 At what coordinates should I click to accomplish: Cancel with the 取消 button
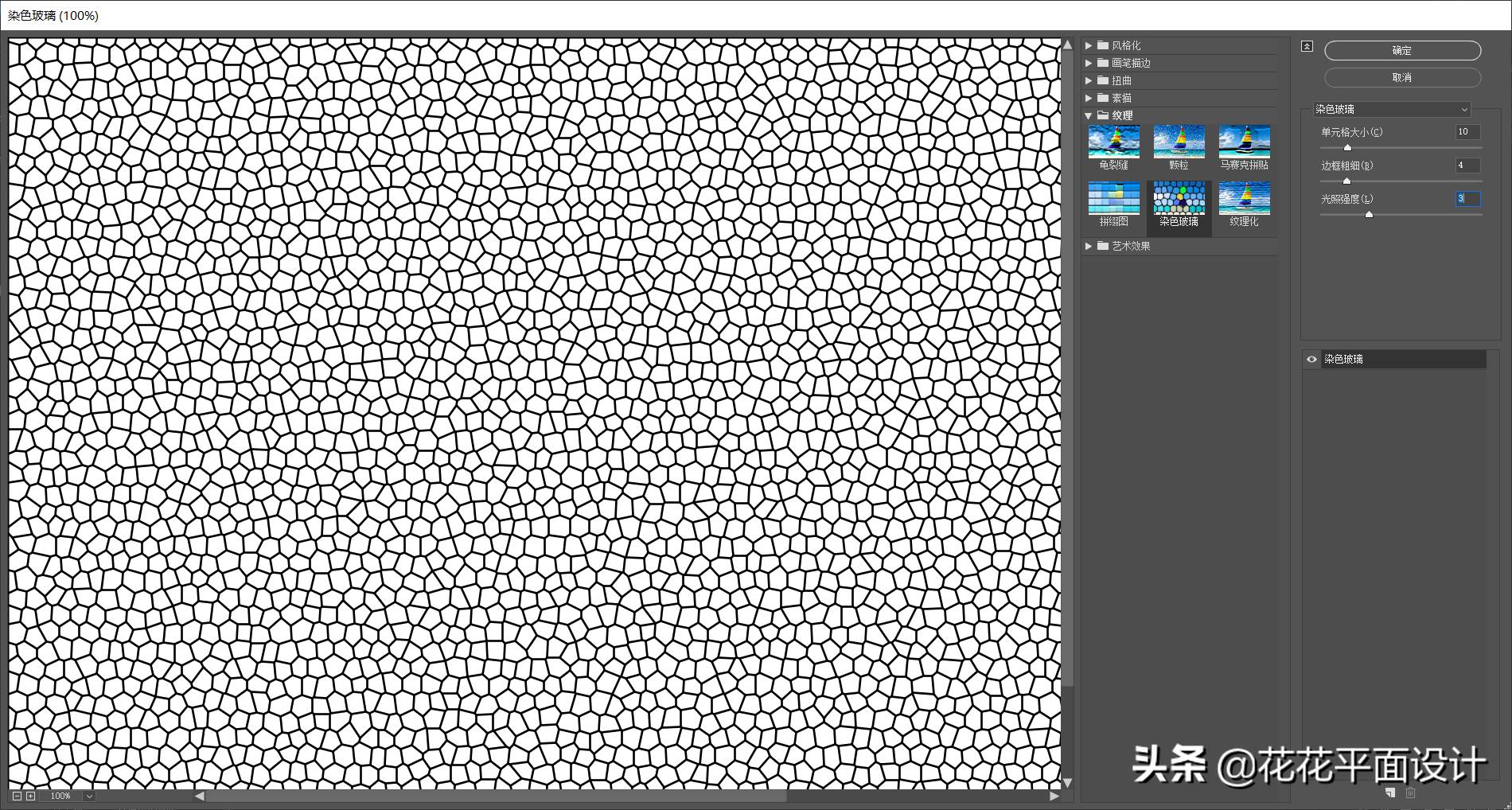pos(1402,77)
